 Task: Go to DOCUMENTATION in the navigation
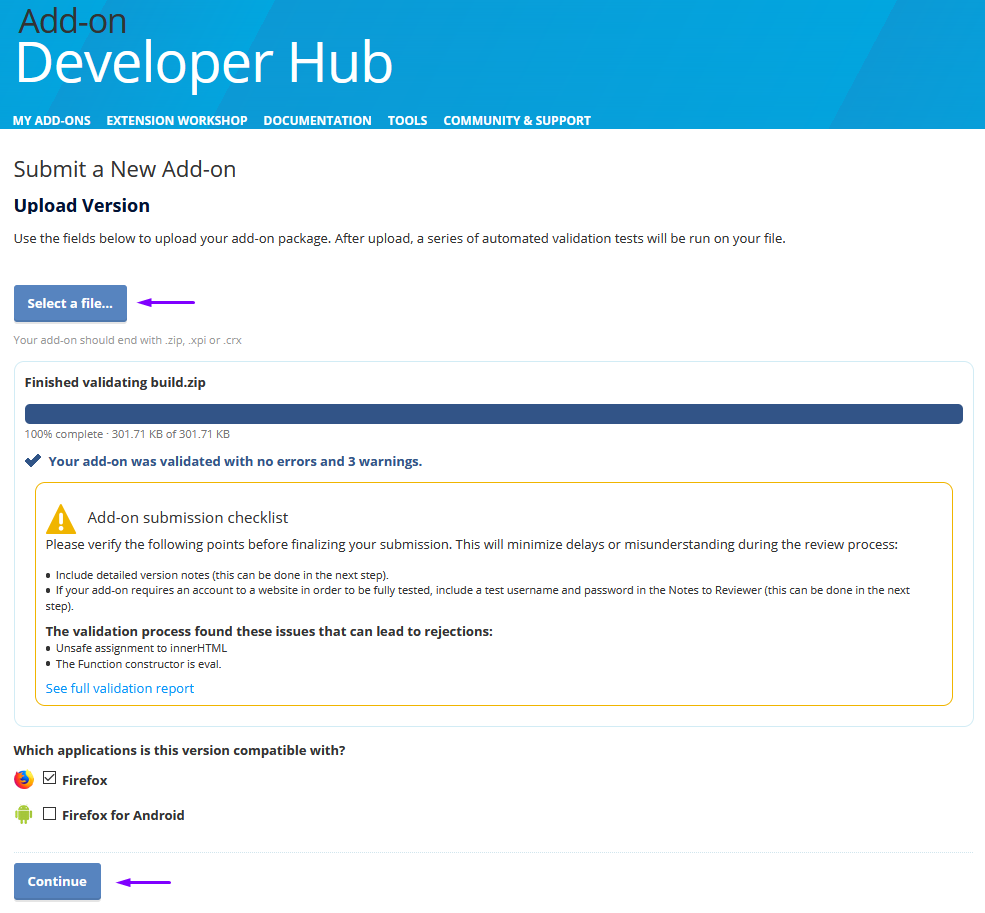click(317, 121)
